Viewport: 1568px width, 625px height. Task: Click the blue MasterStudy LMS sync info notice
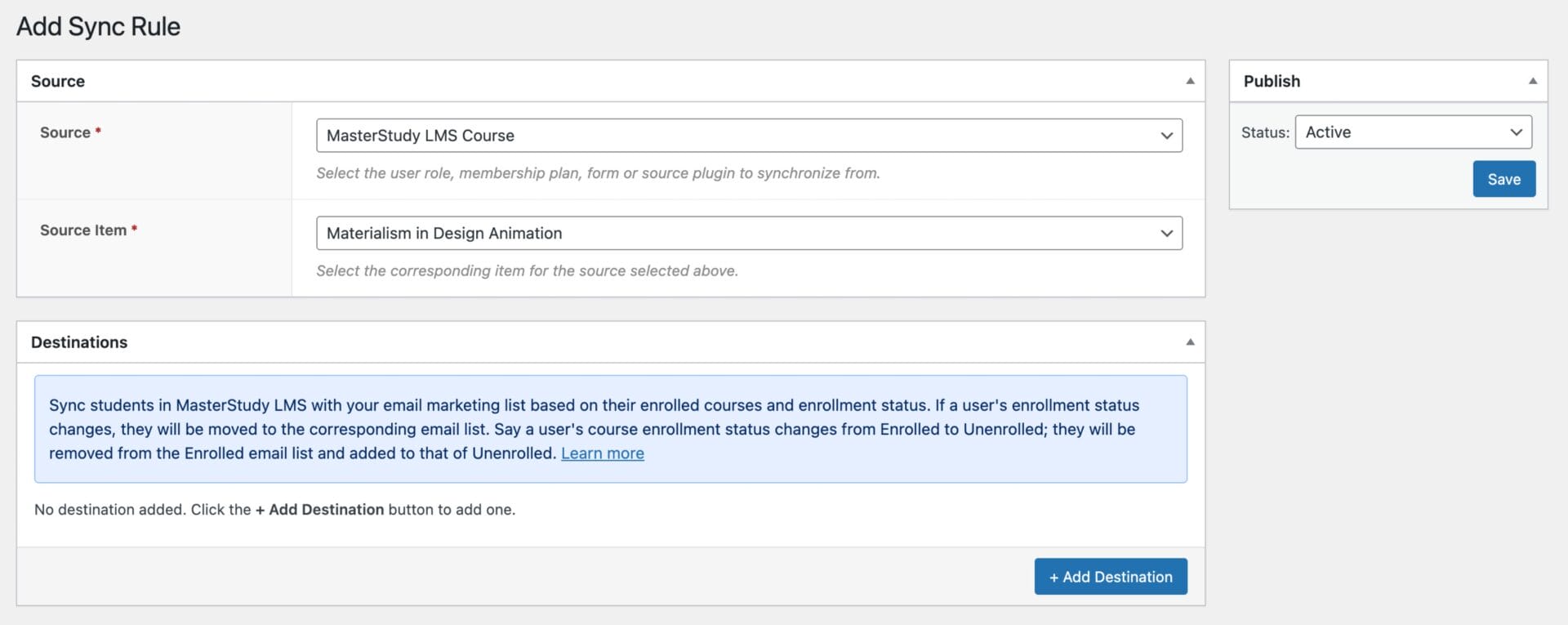pyautogui.click(x=610, y=429)
